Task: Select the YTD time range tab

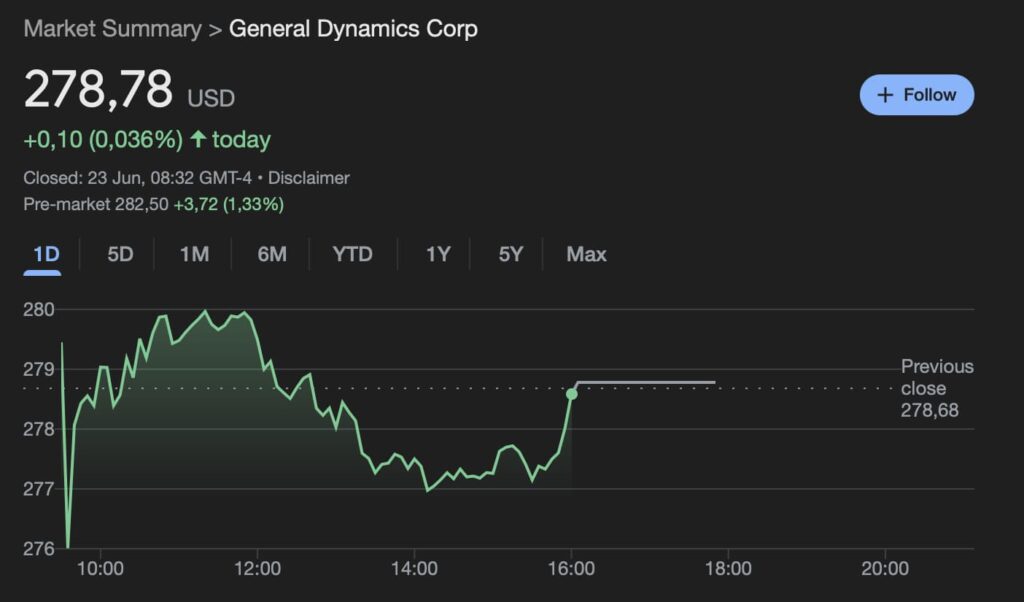Action: click(353, 254)
